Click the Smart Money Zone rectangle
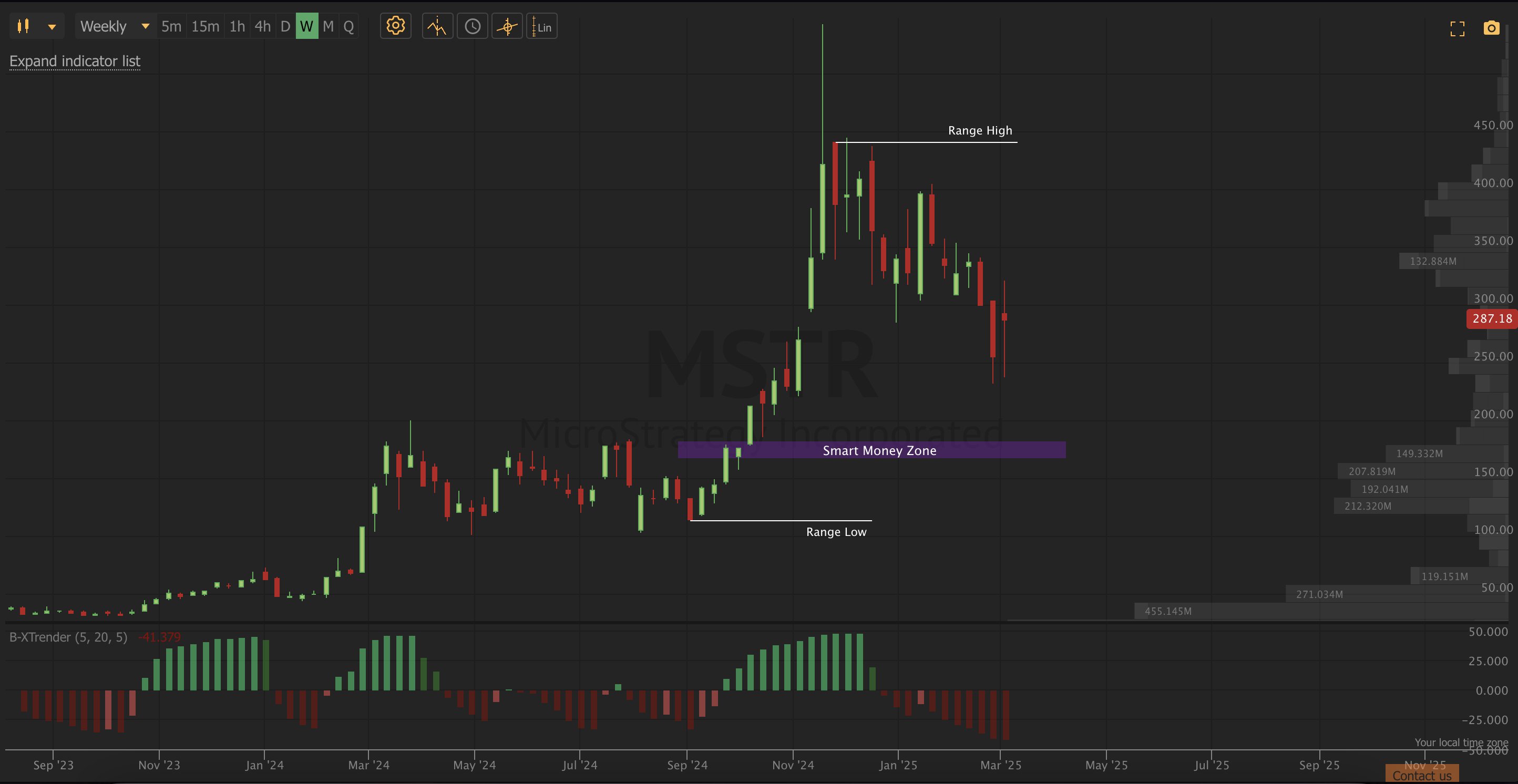The height and width of the screenshot is (784, 1518). [871, 451]
